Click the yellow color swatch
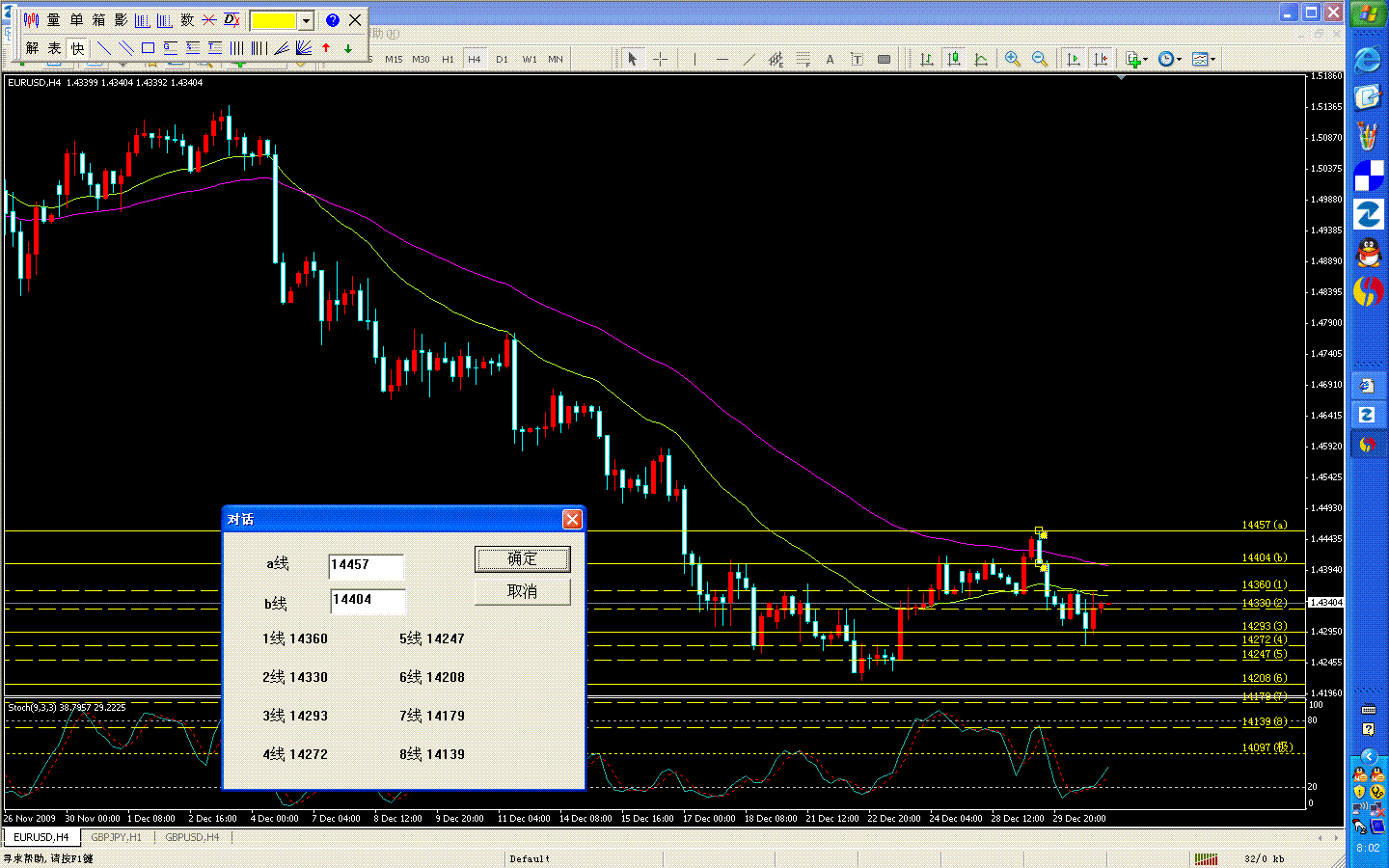Image resolution: width=1389 pixels, height=868 pixels. click(274, 20)
